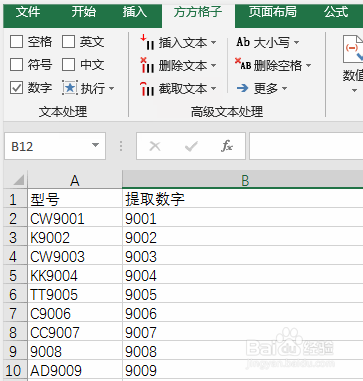Click the Ab 大小写 case icon
The image size is (363, 381).
[243, 42]
